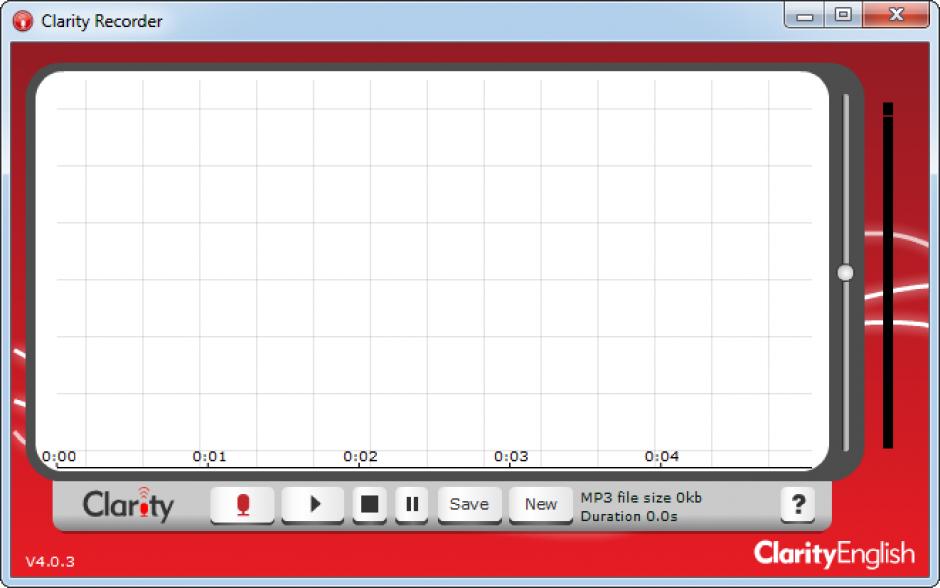Maximize the Clarity Recorder window

coord(843,15)
